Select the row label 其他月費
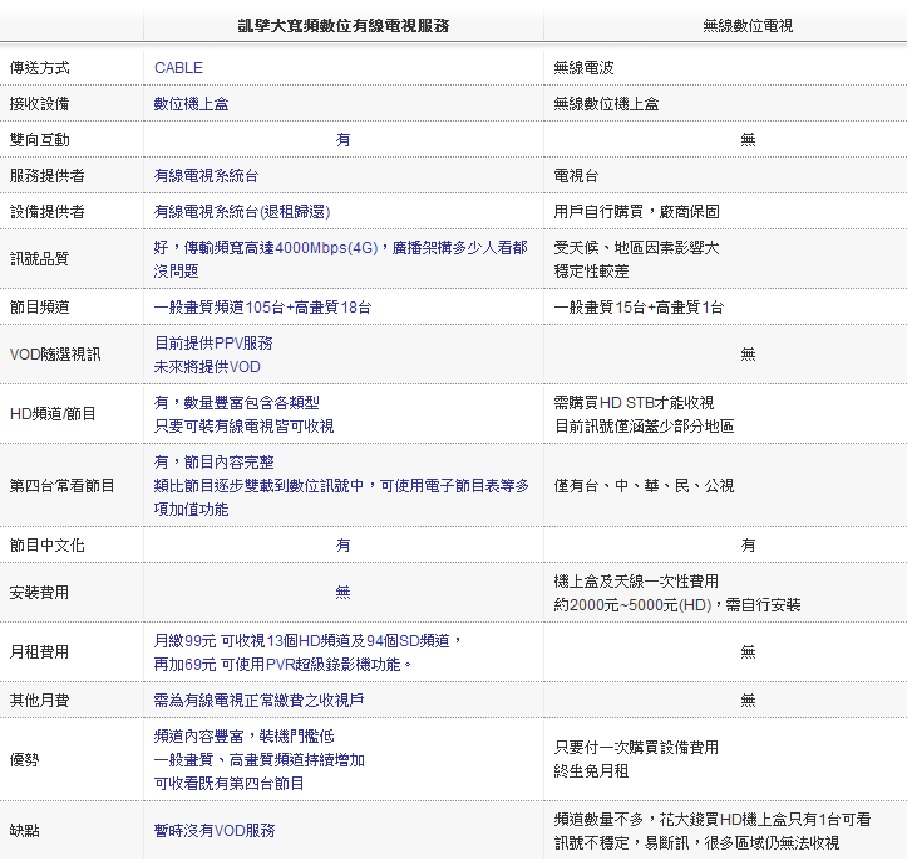909x859 pixels. tap(39, 700)
